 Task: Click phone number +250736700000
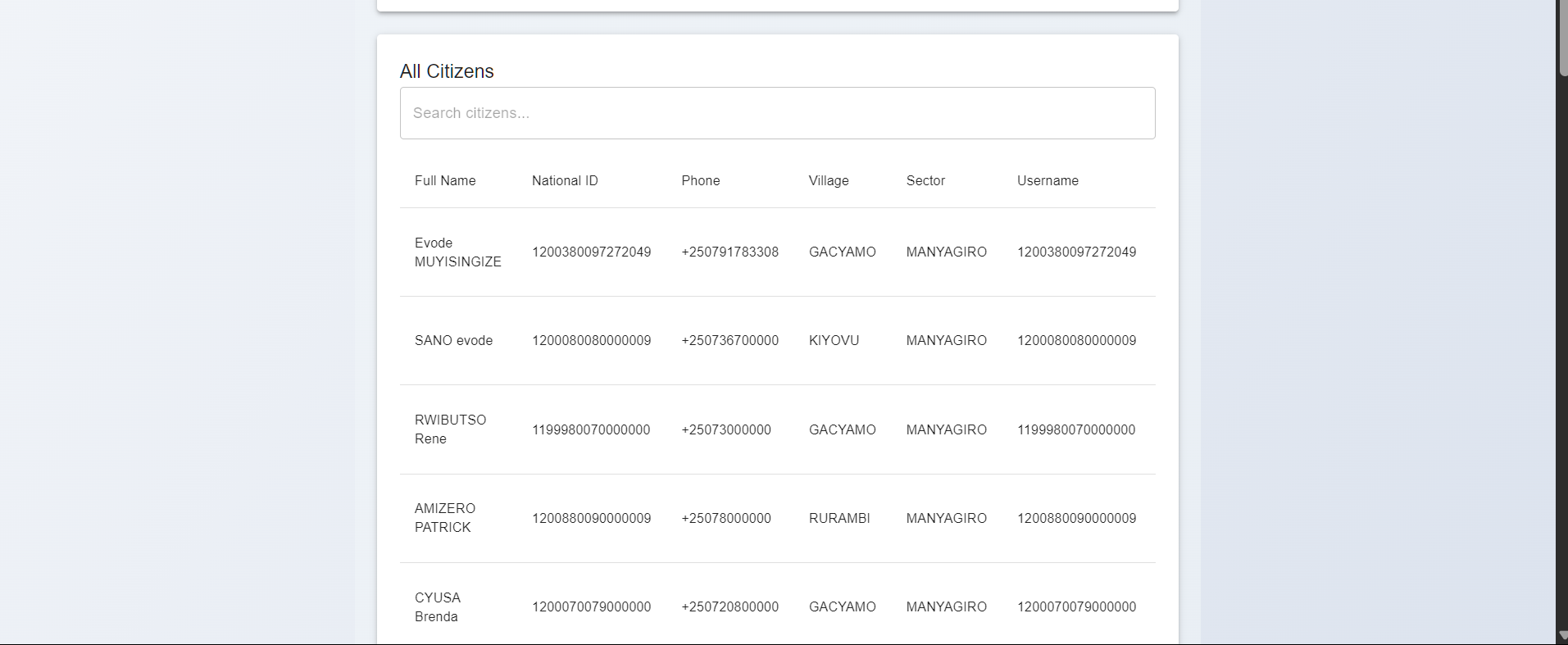(729, 340)
